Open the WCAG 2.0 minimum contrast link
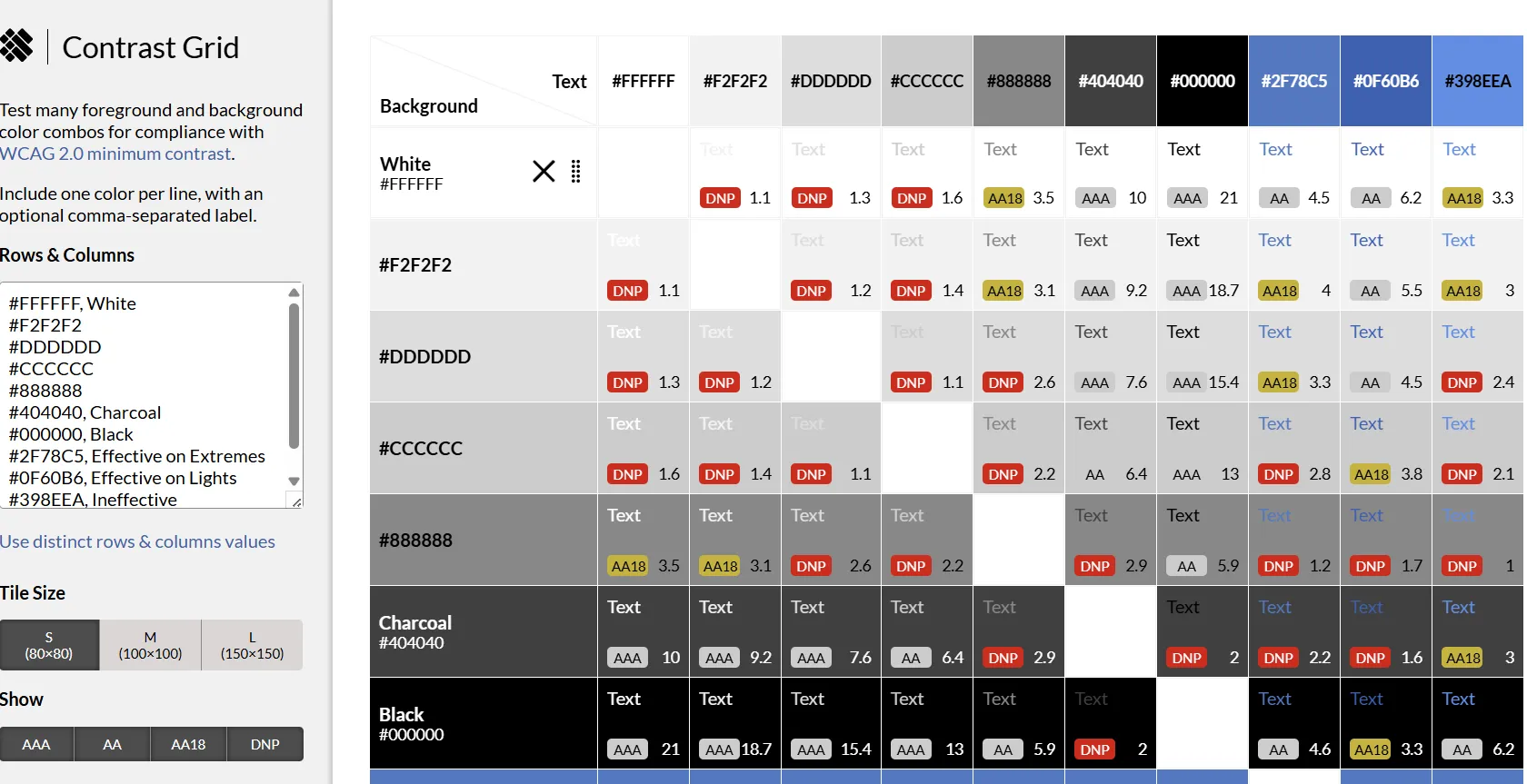Viewport: 1527px width, 784px height. click(x=115, y=154)
